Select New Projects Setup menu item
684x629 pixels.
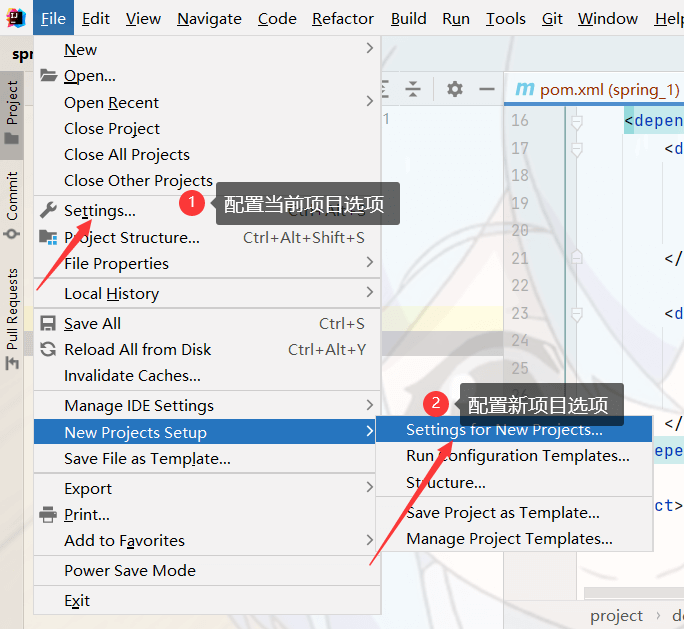205,432
